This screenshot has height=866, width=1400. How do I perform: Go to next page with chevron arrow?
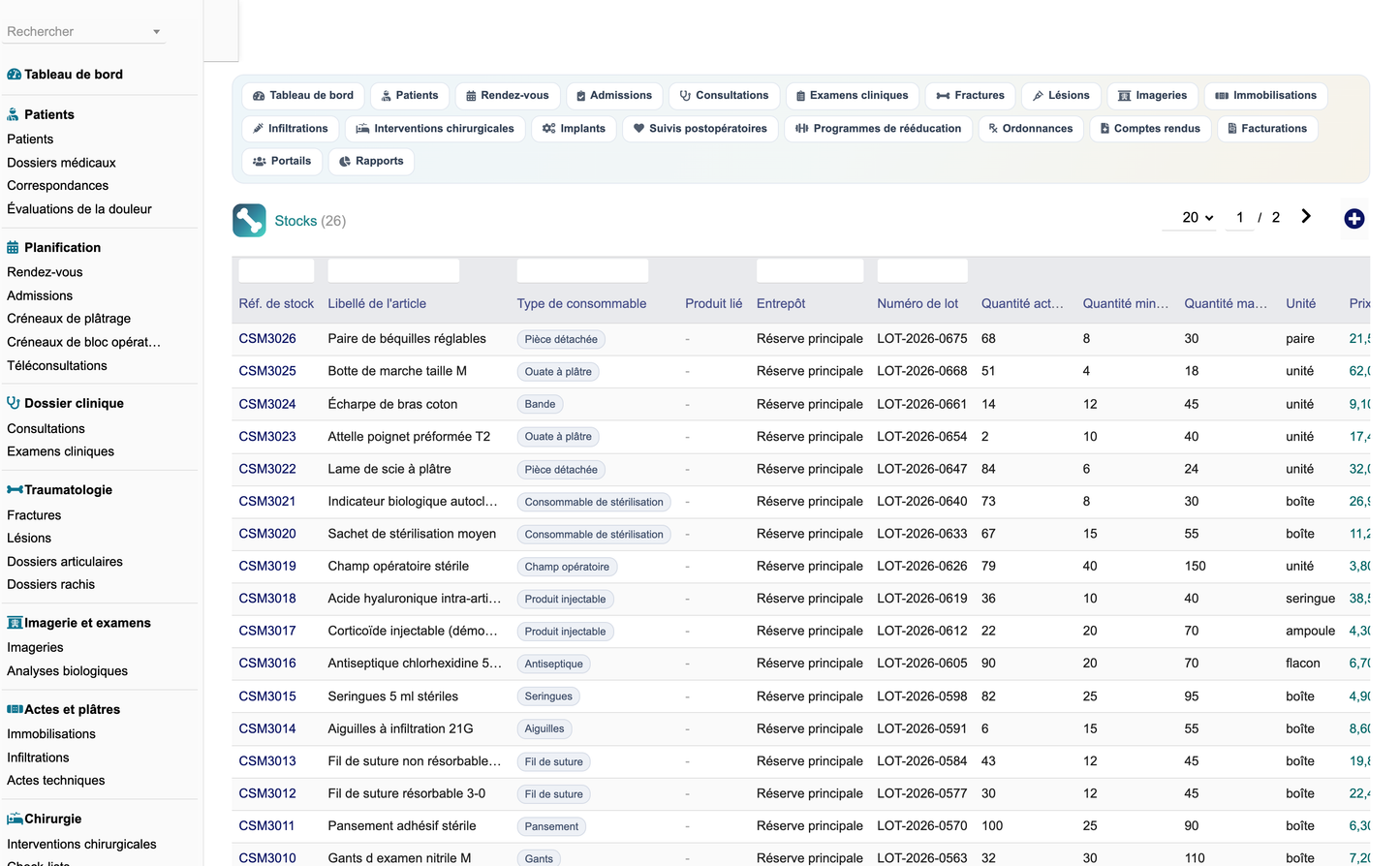tap(1306, 217)
